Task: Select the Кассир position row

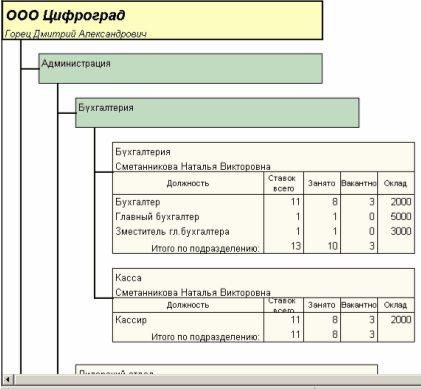Action: tap(263, 320)
